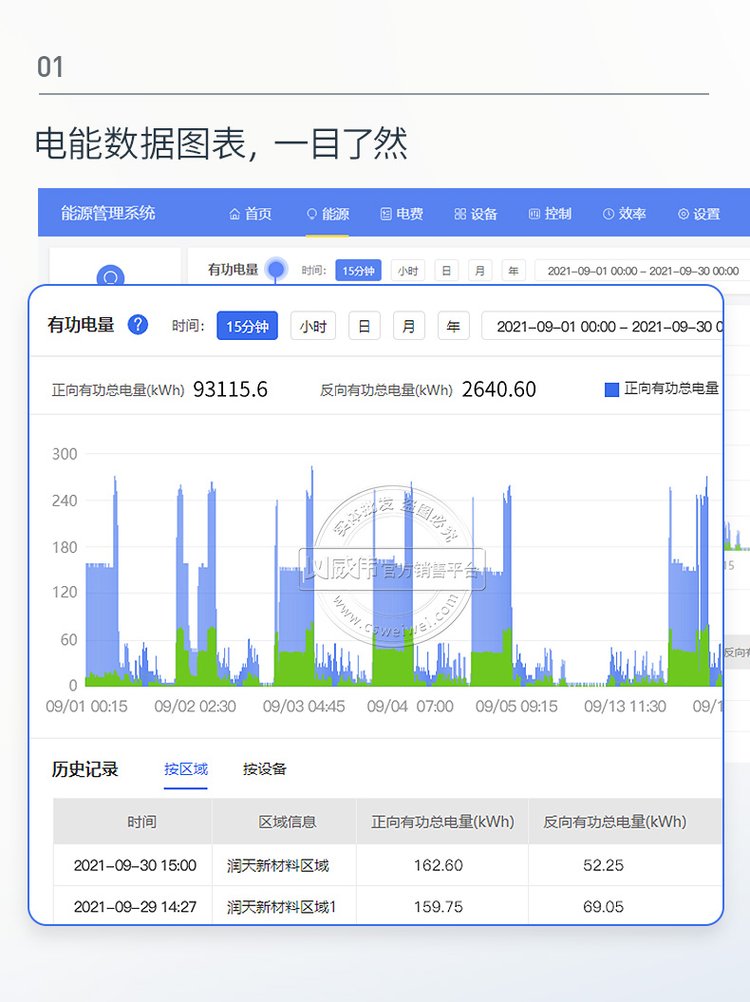Choose 年 interval in the enlarged card
750x1002 pixels.
(453, 326)
